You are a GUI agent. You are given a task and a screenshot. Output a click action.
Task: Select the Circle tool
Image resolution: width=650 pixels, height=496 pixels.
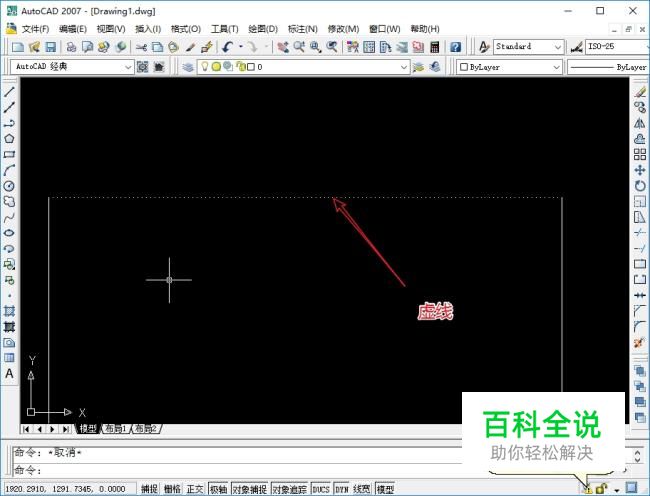9,186
